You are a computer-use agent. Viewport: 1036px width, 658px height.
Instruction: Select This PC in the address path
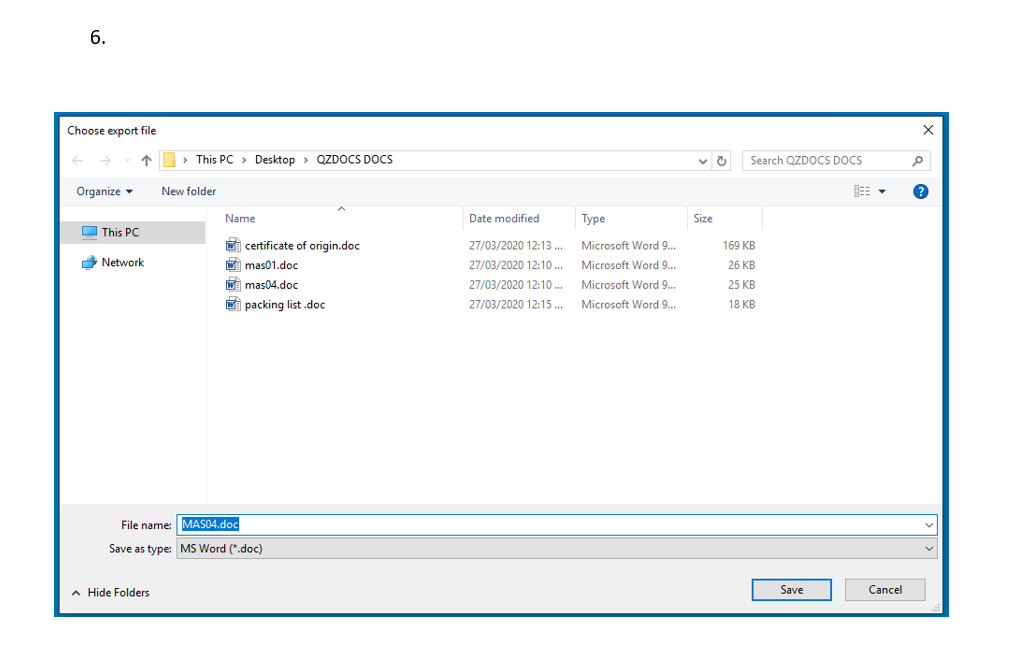point(215,160)
